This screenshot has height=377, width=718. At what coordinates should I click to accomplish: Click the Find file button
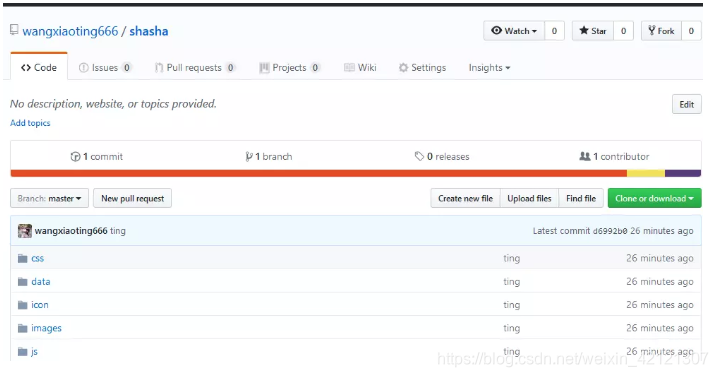click(581, 198)
